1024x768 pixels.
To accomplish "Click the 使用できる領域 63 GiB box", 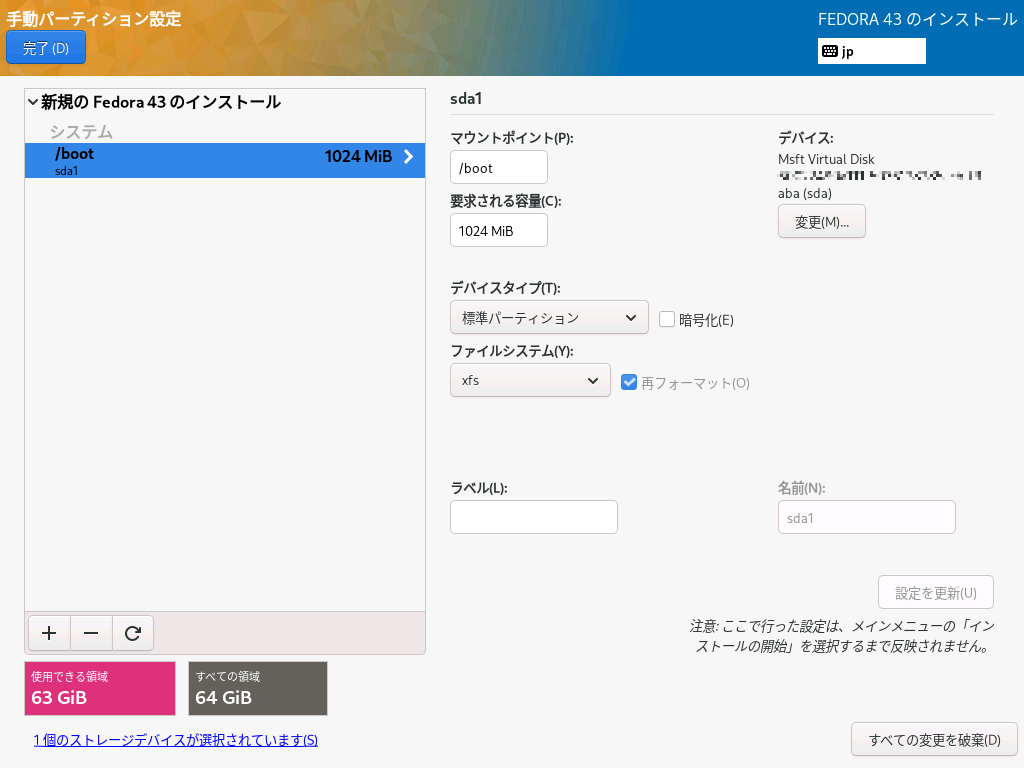I will [x=100, y=688].
